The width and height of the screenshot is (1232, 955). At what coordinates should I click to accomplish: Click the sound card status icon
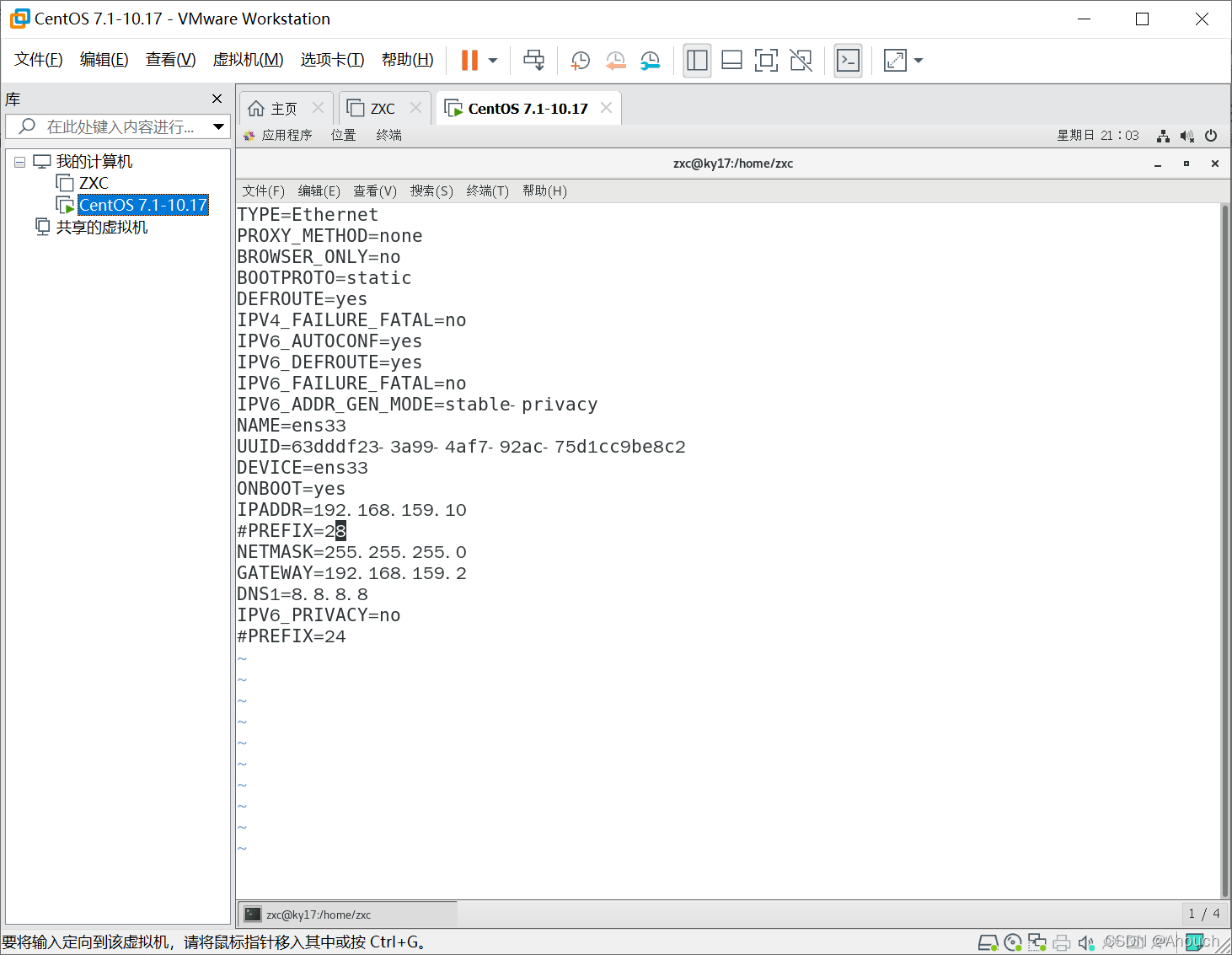pyautogui.click(x=1086, y=942)
